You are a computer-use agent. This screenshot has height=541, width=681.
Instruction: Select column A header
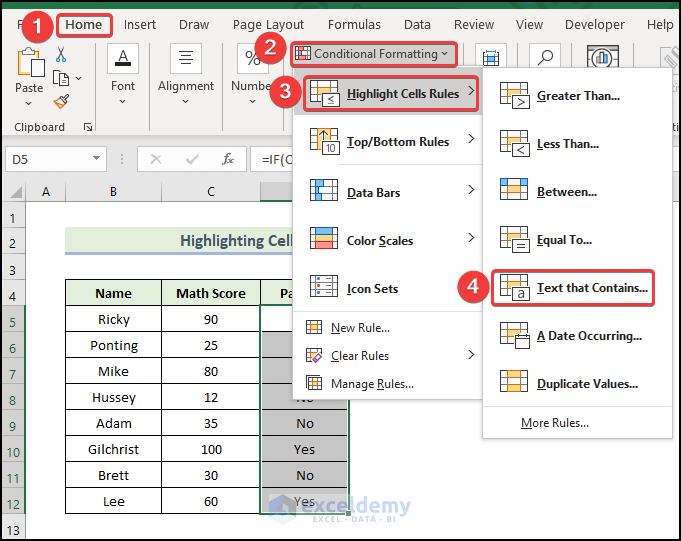tap(46, 191)
